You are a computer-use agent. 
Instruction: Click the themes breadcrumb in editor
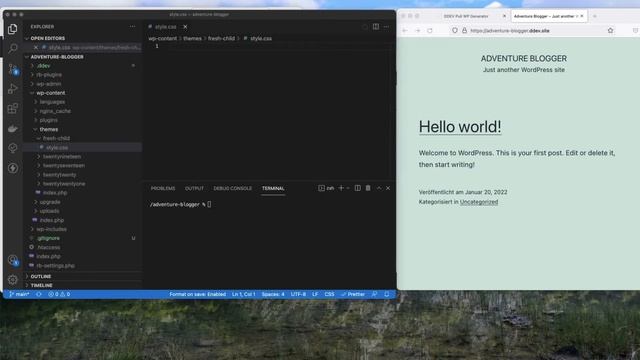point(192,38)
